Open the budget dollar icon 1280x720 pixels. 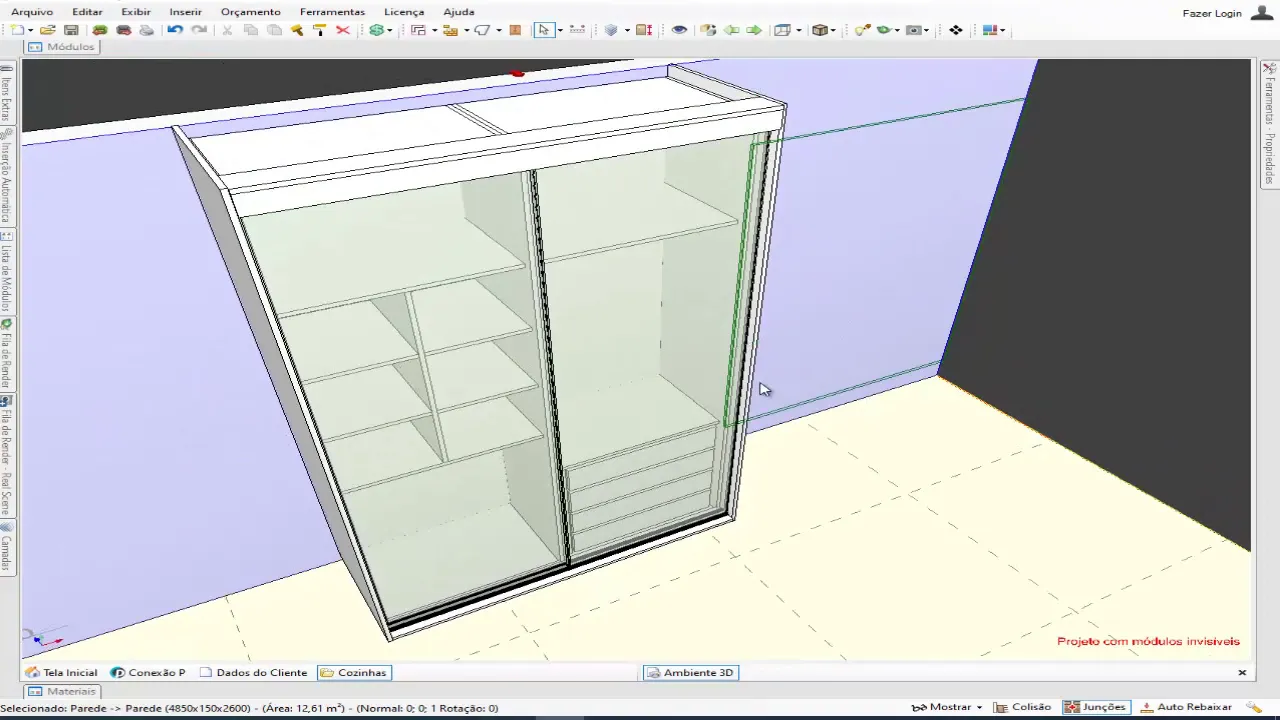coord(376,30)
